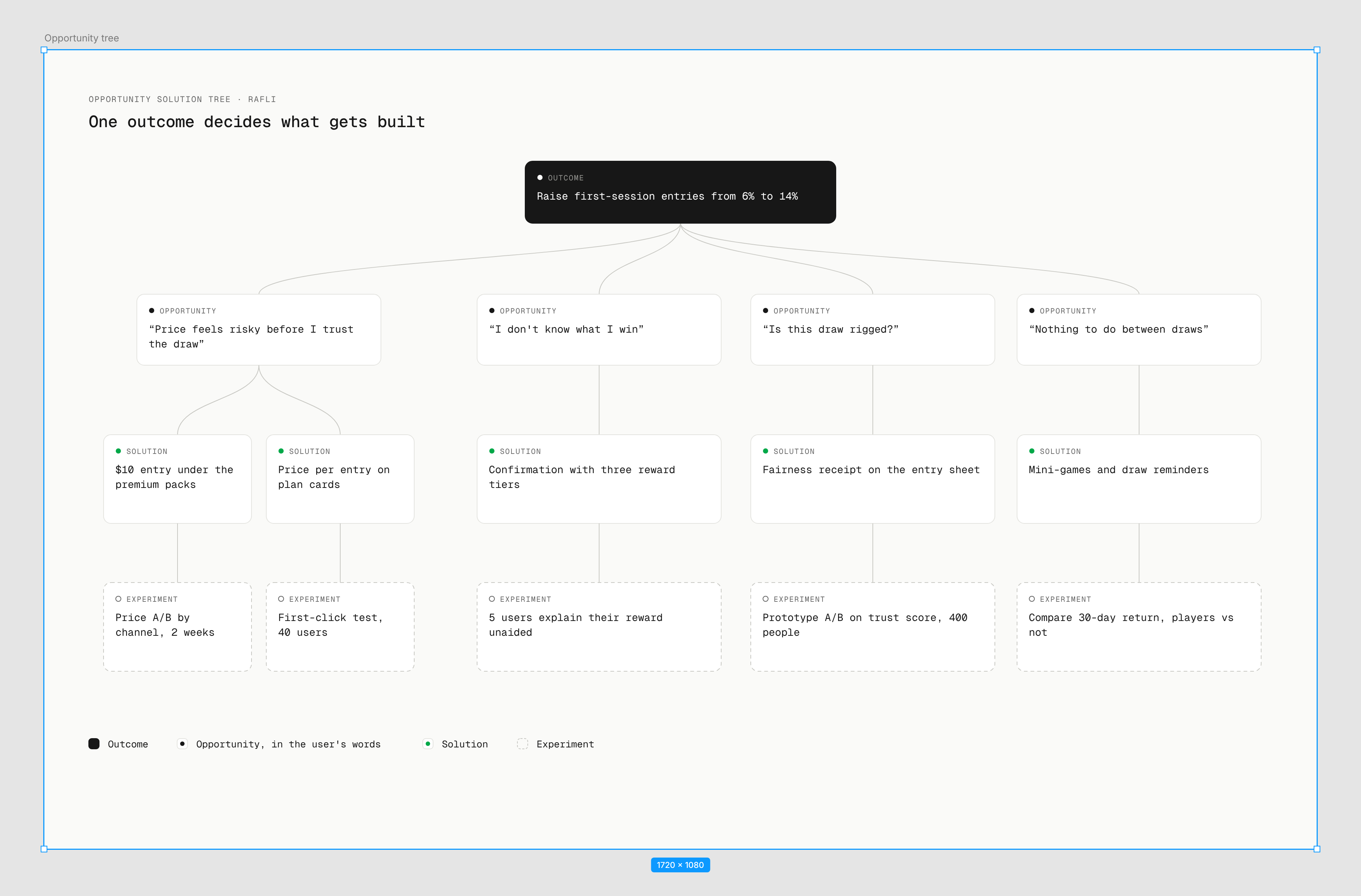Click the Opportunity legend dot icon
This screenshot has width=1361, height=896.
coord(182,743)
